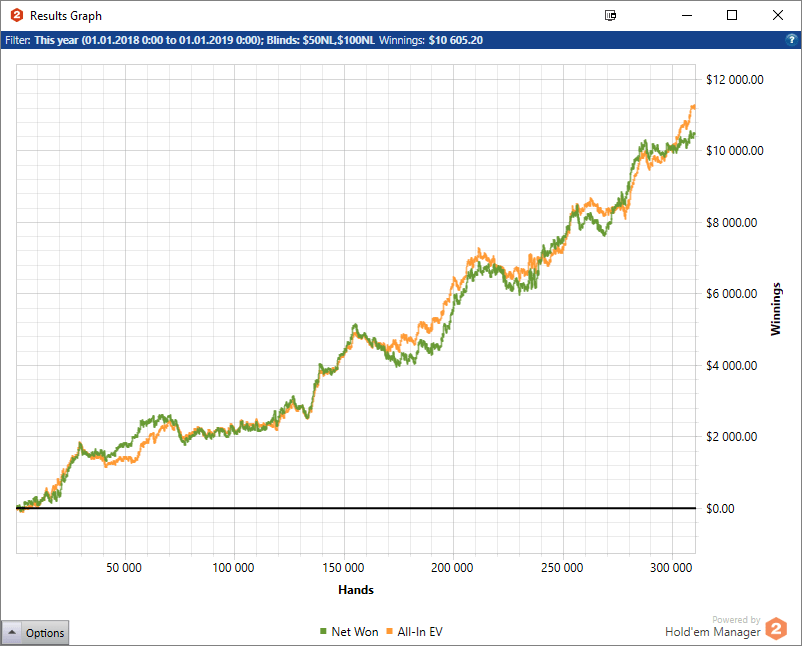Click the app icon in title bar
This screenshot has height=646, width=802.
coord(16,16)
